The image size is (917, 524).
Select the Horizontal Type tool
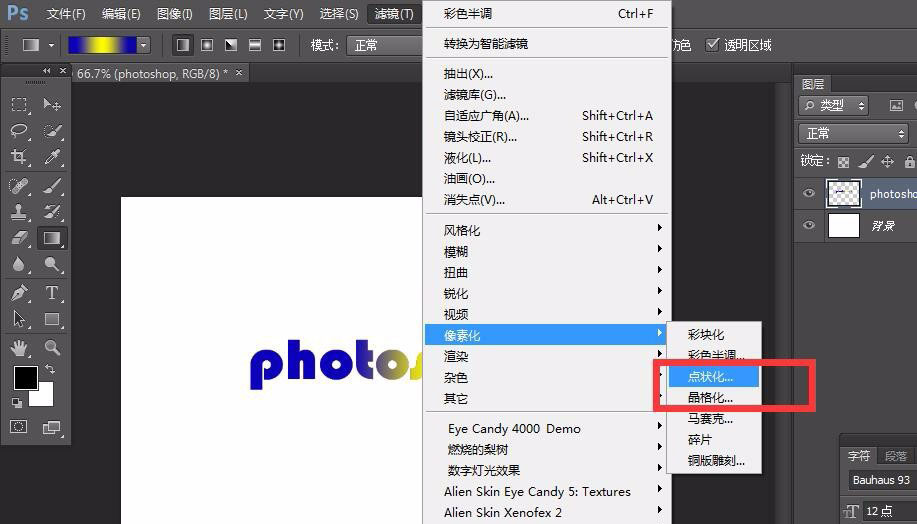click(x=52, y=292)
